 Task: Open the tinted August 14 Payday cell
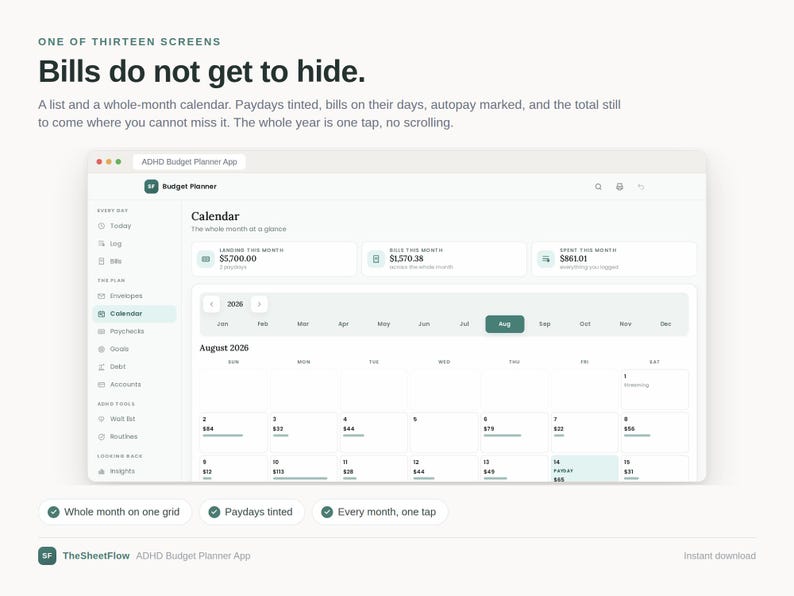tap(584, 468)
